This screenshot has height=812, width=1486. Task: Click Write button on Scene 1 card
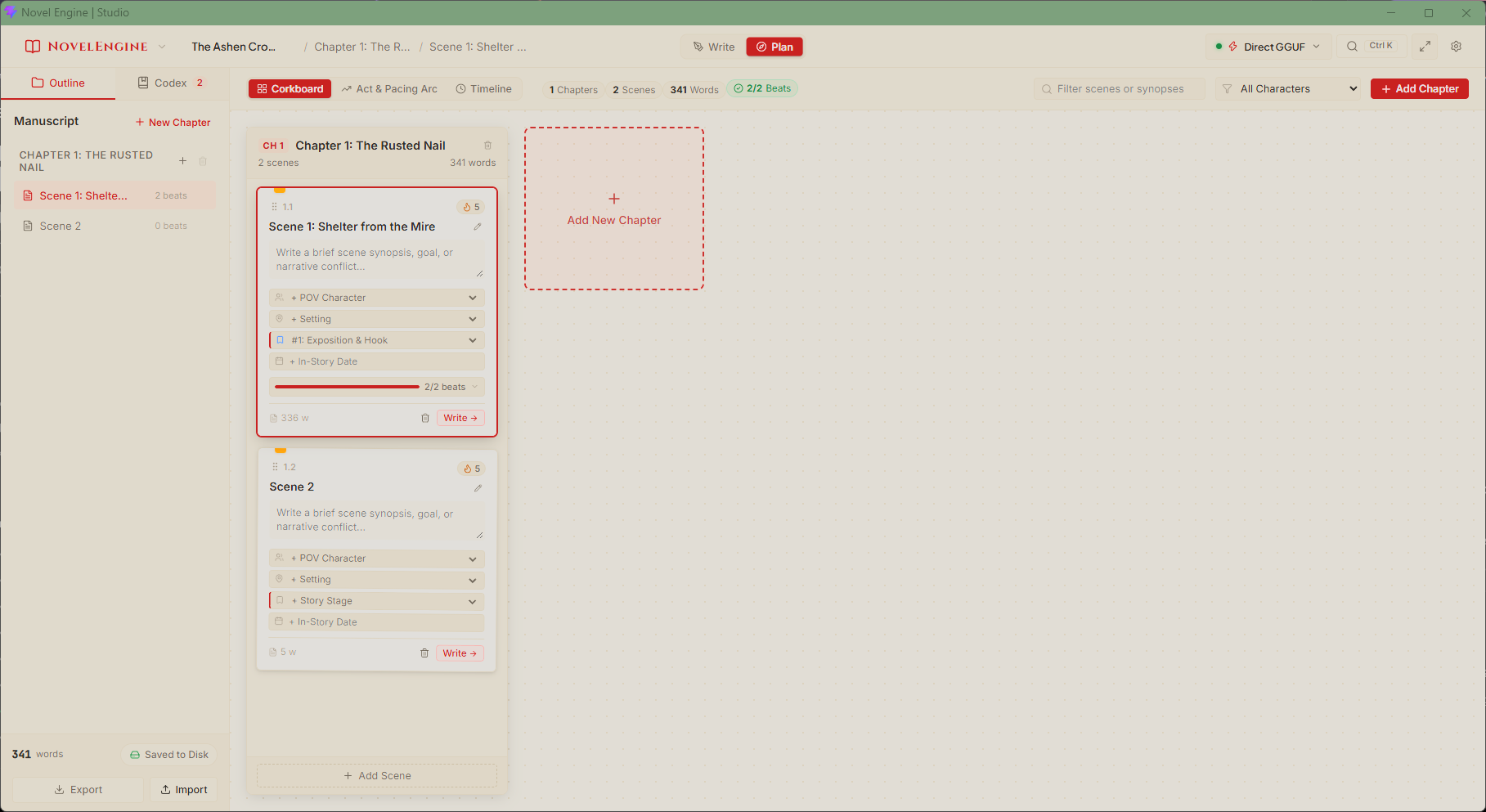pyautogui.click(x=460, y=418)
